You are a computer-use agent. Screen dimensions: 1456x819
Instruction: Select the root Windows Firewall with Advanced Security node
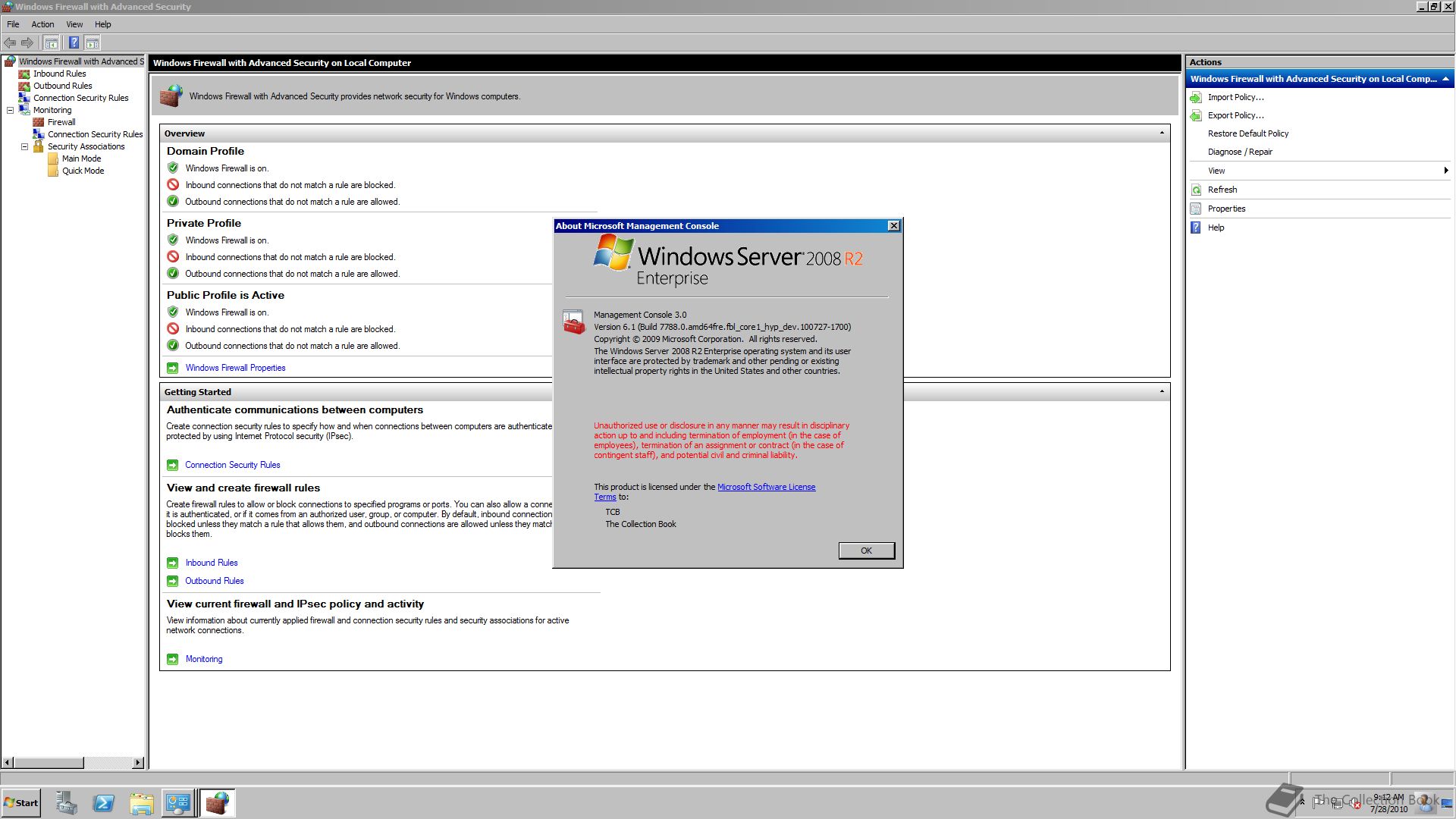[x=80, y=61]
